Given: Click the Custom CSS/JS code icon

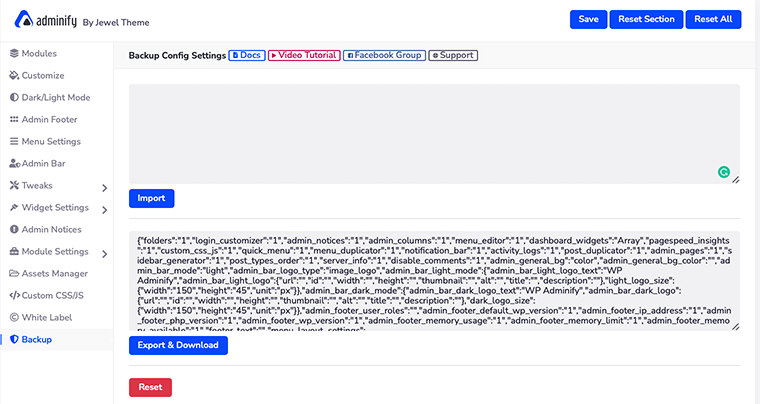Looking at the screenshot, I should pos(14,295).
